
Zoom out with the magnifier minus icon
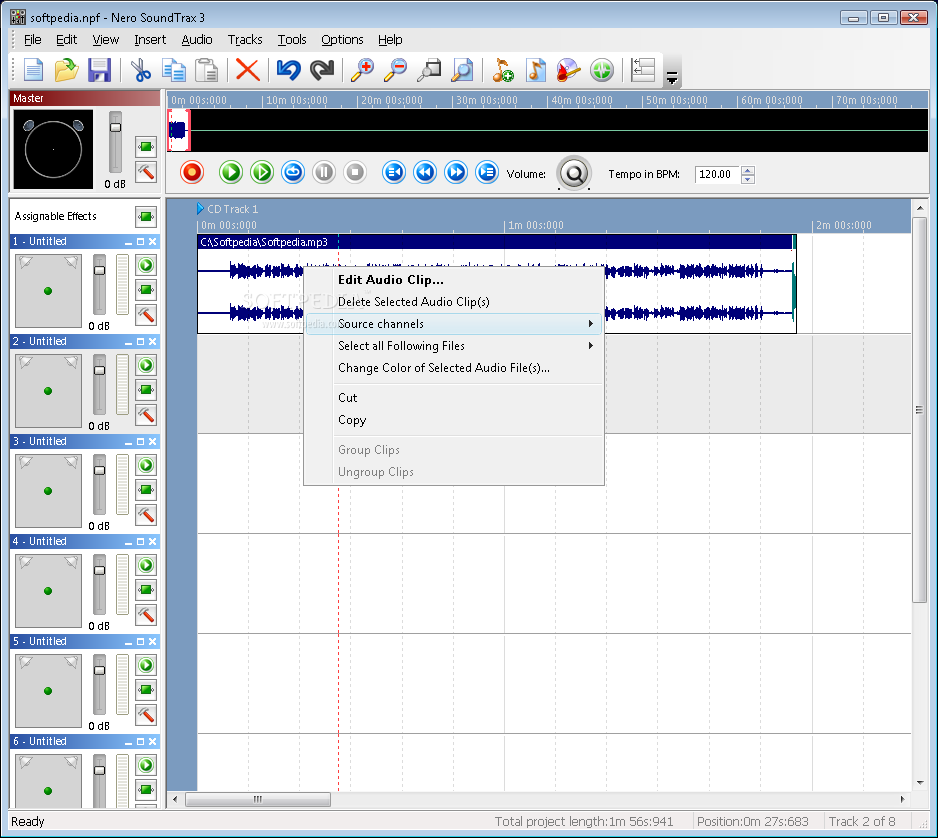point(395,70)
